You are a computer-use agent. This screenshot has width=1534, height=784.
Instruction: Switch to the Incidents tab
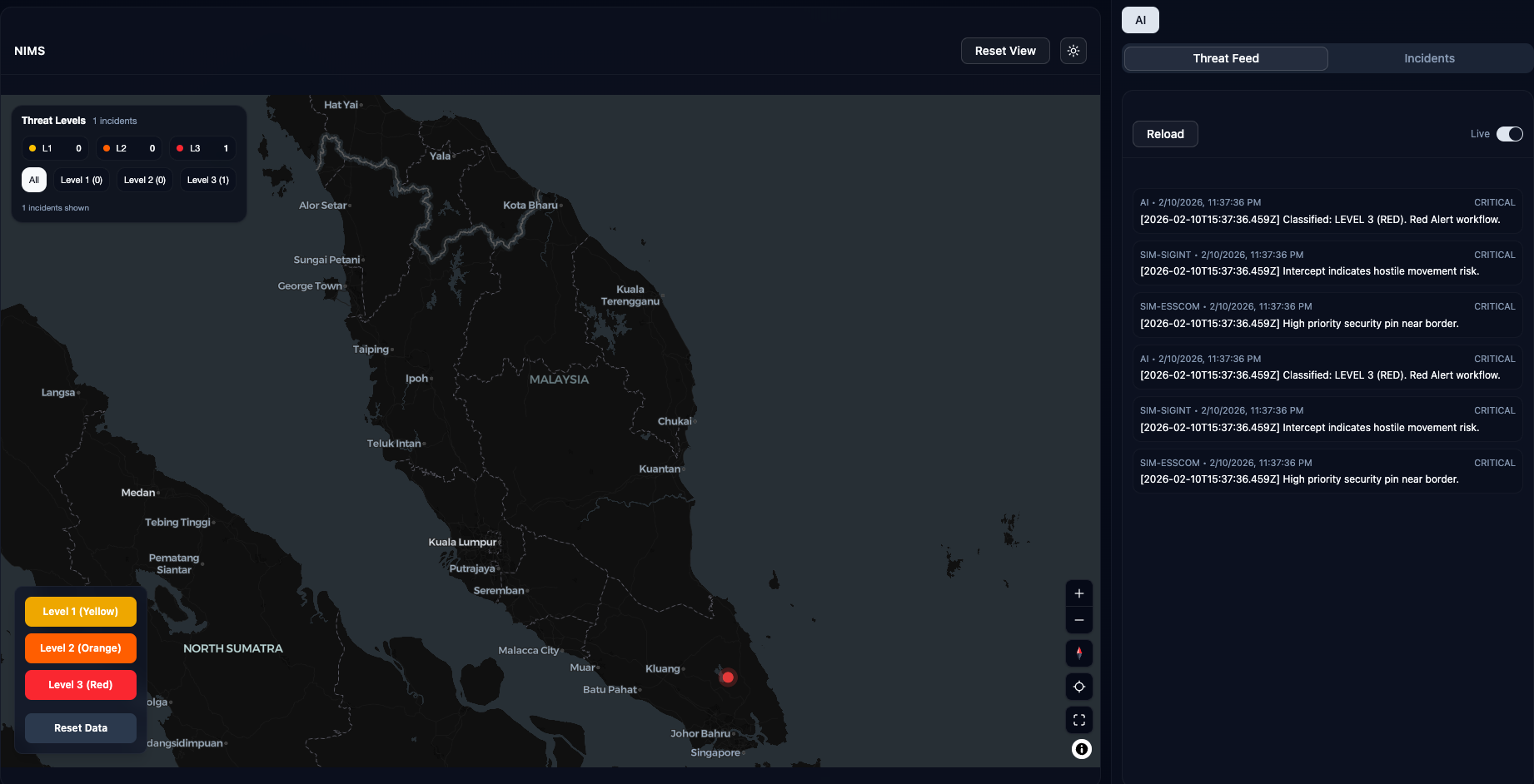tap(1429, 57)
